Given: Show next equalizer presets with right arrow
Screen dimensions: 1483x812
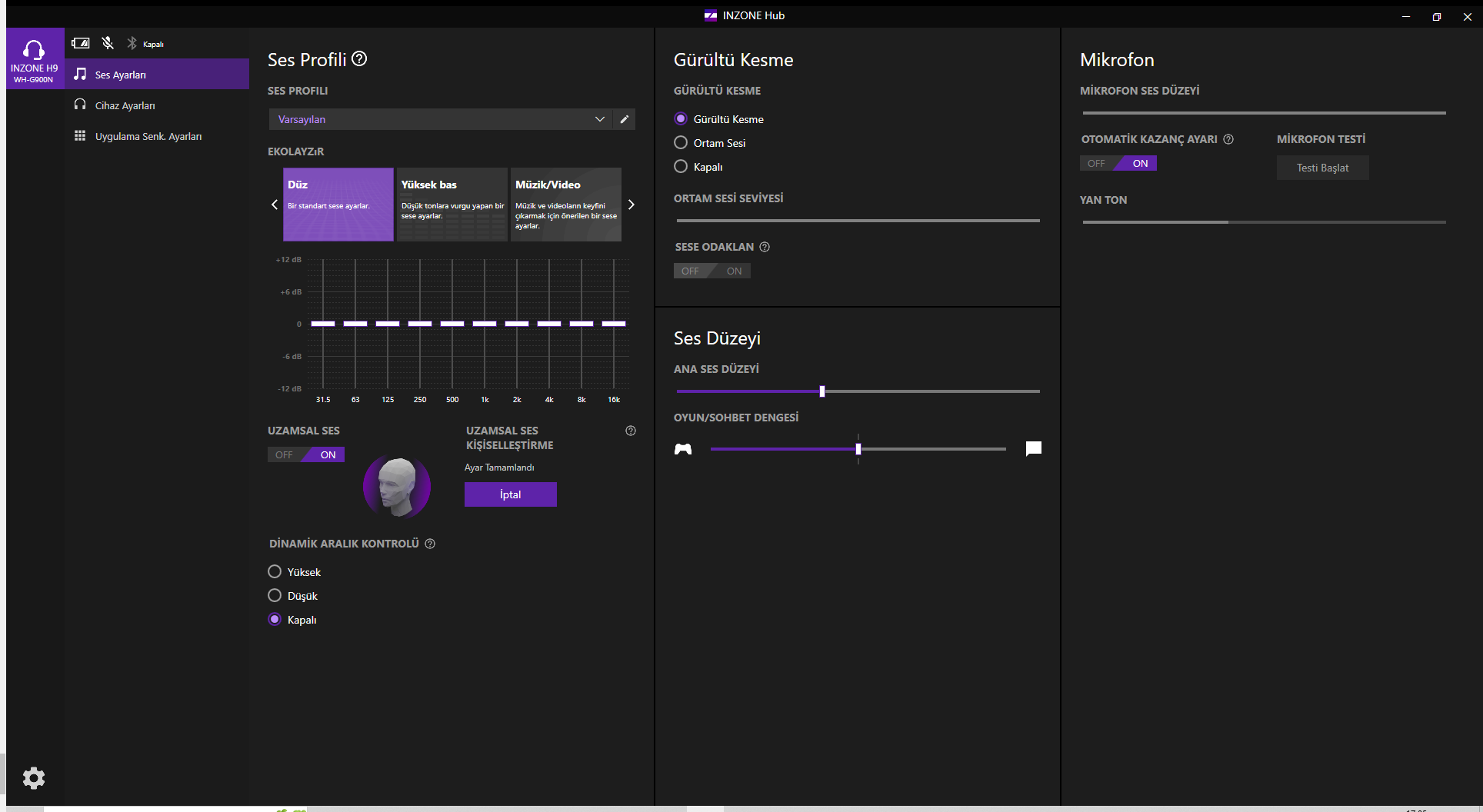Looking at the screenshot, I should tap(632, 205).
